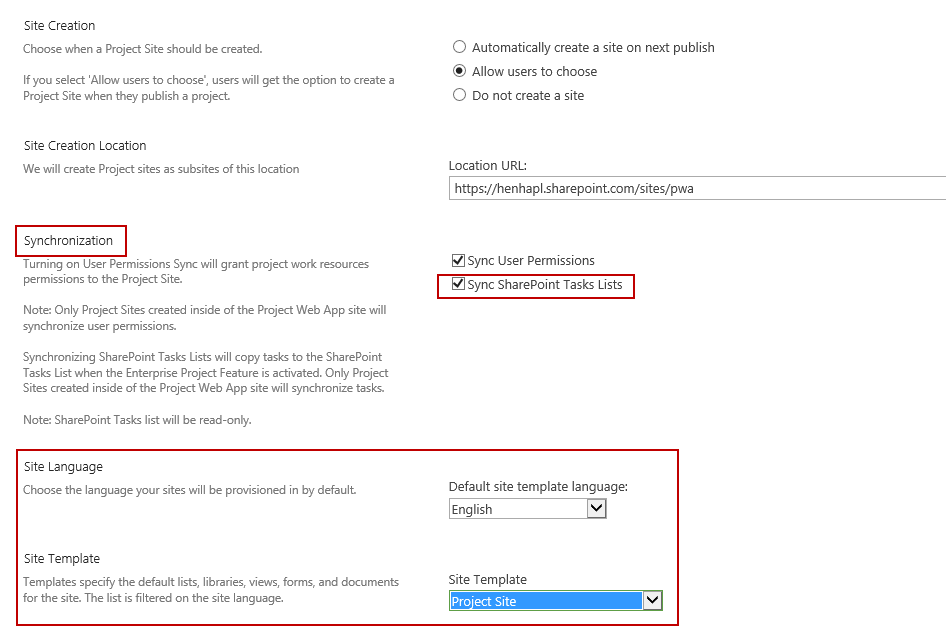Select 'Automatically create a site on next publish'
Viewport: 946px width, 643px height.
click(x=459, y=47)
